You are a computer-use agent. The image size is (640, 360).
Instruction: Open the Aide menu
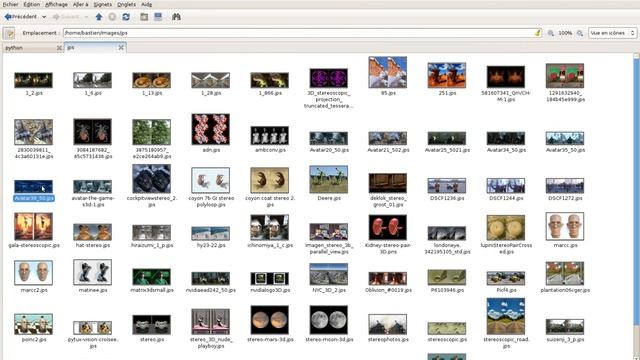click(147, 4)
